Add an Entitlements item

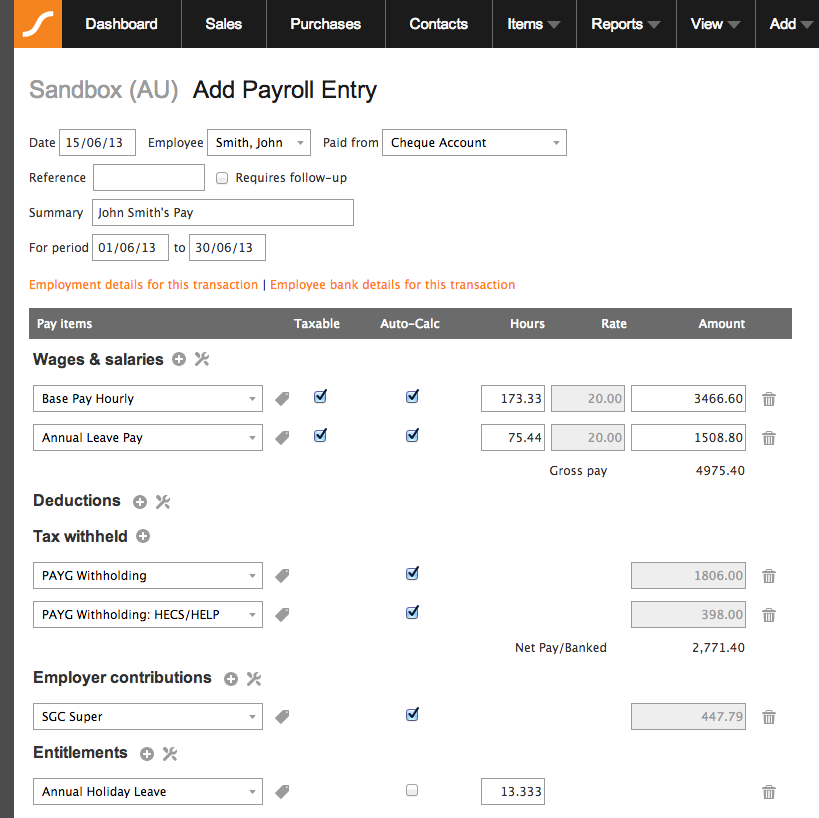pos(147,754)
